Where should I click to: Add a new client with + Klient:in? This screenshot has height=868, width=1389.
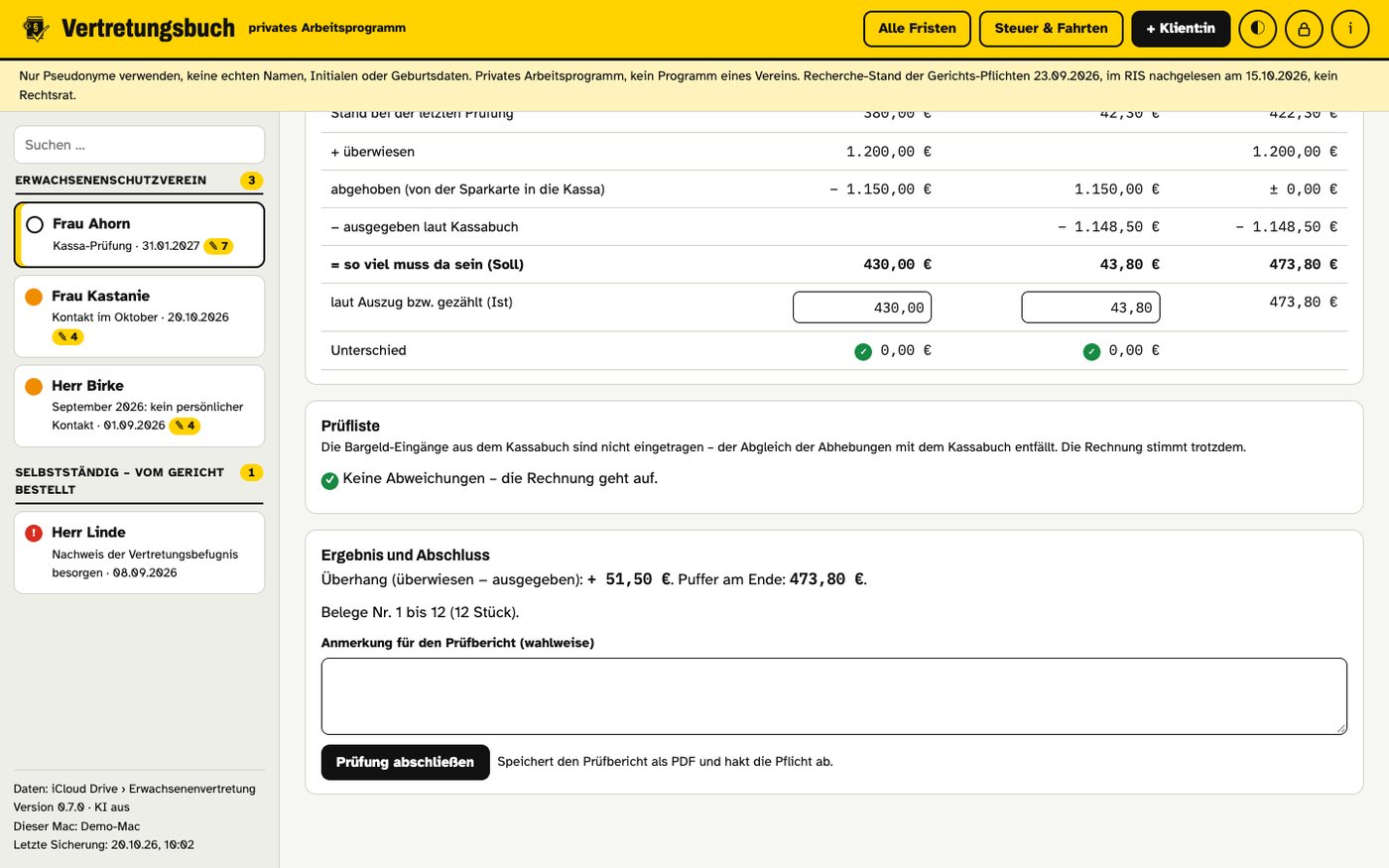[1181, 29]
